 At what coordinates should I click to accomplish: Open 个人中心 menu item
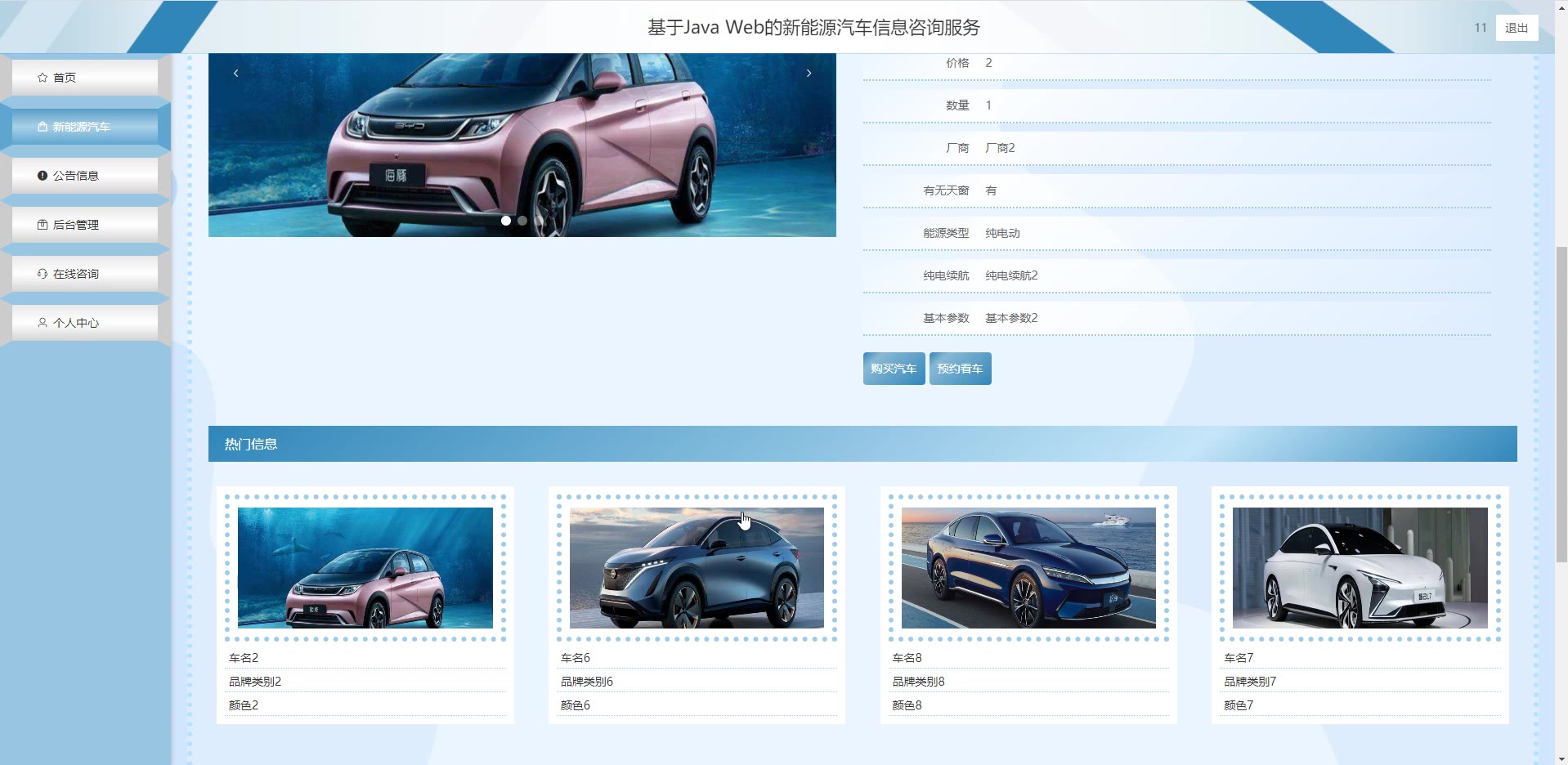(85, 323)
